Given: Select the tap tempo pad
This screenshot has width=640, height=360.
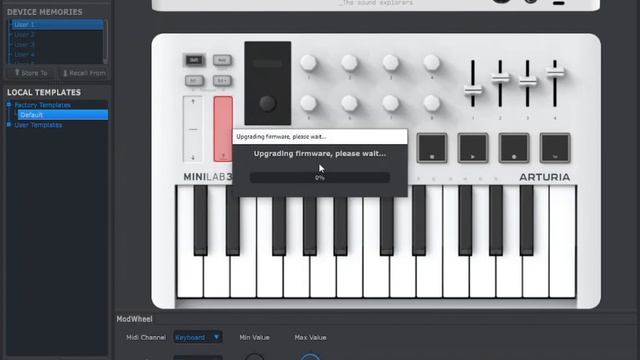Looking at the screenshot, I should 555,148.
